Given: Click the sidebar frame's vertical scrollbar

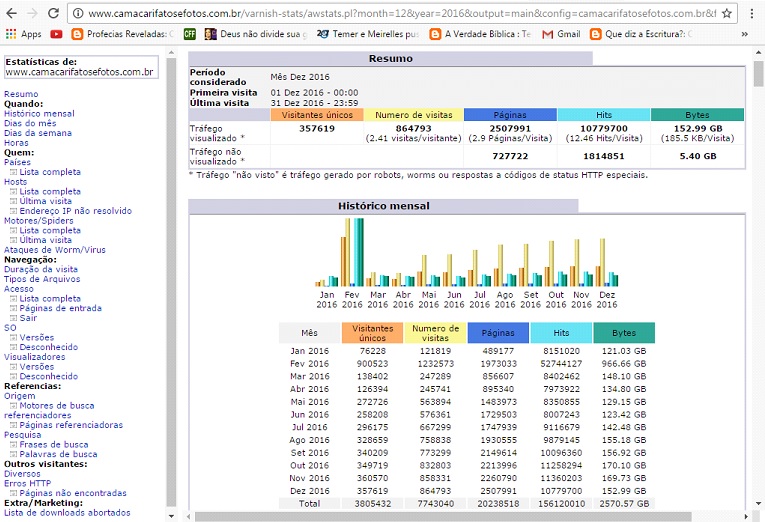Looking at the screenshot, I should [x=171, y=280].
